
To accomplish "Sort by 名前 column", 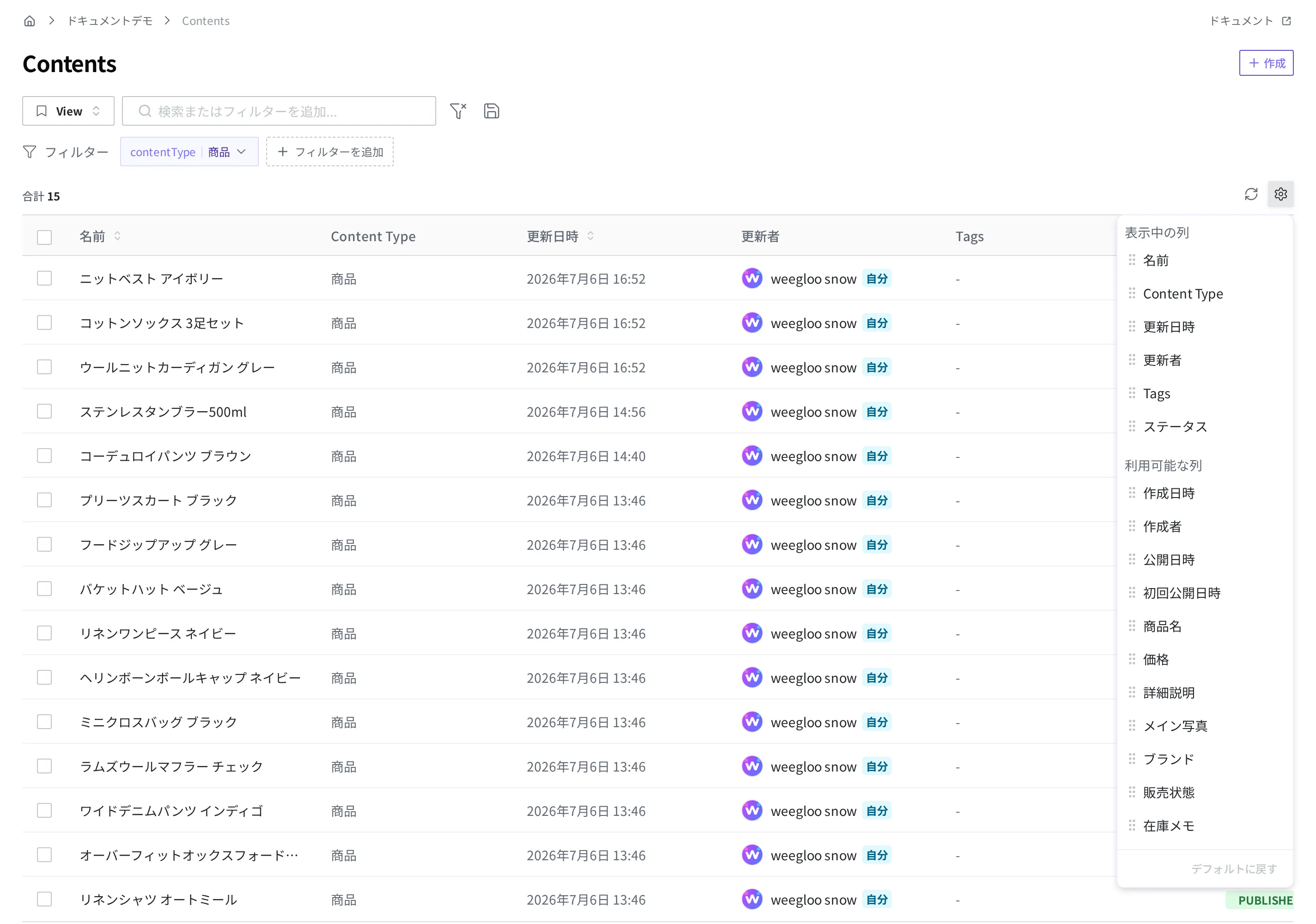I will [x=117, y=236].
